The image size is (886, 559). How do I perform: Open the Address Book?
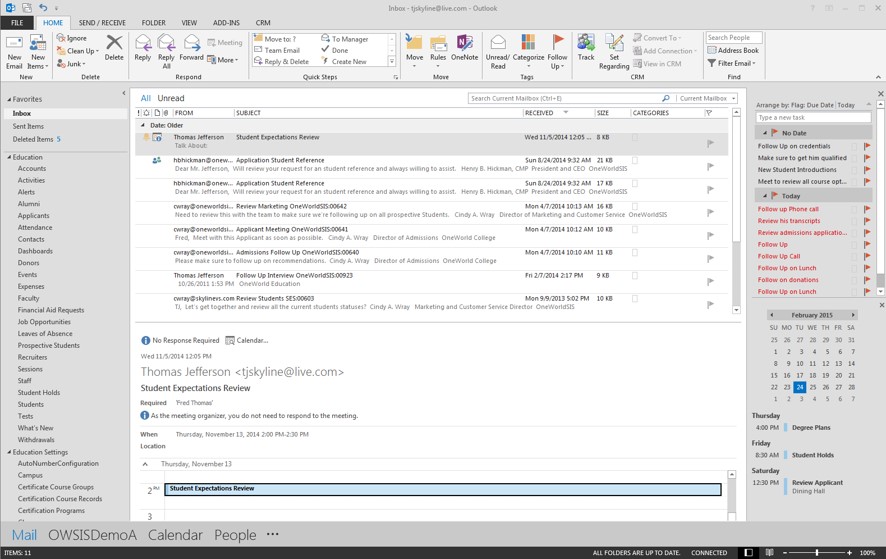point(733,50)
